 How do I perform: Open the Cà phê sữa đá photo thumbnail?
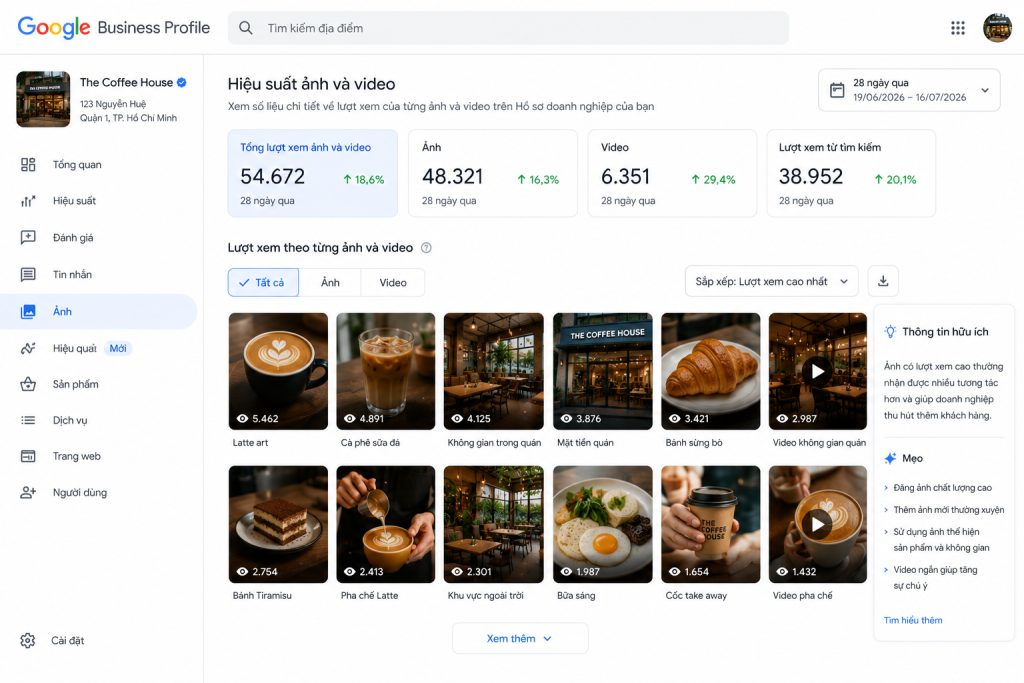(386, 372)
